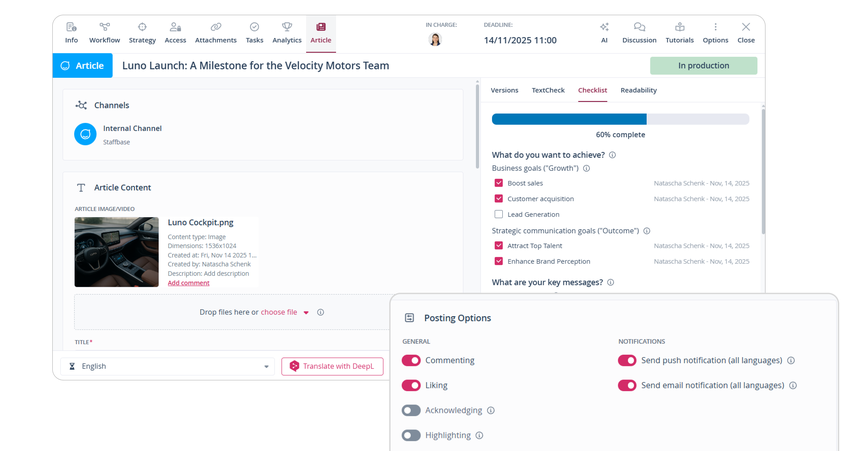The width and height of the screenshot is (858, 451).
Task: Enable the Acknowledging toggle
Action: point(411,410)
